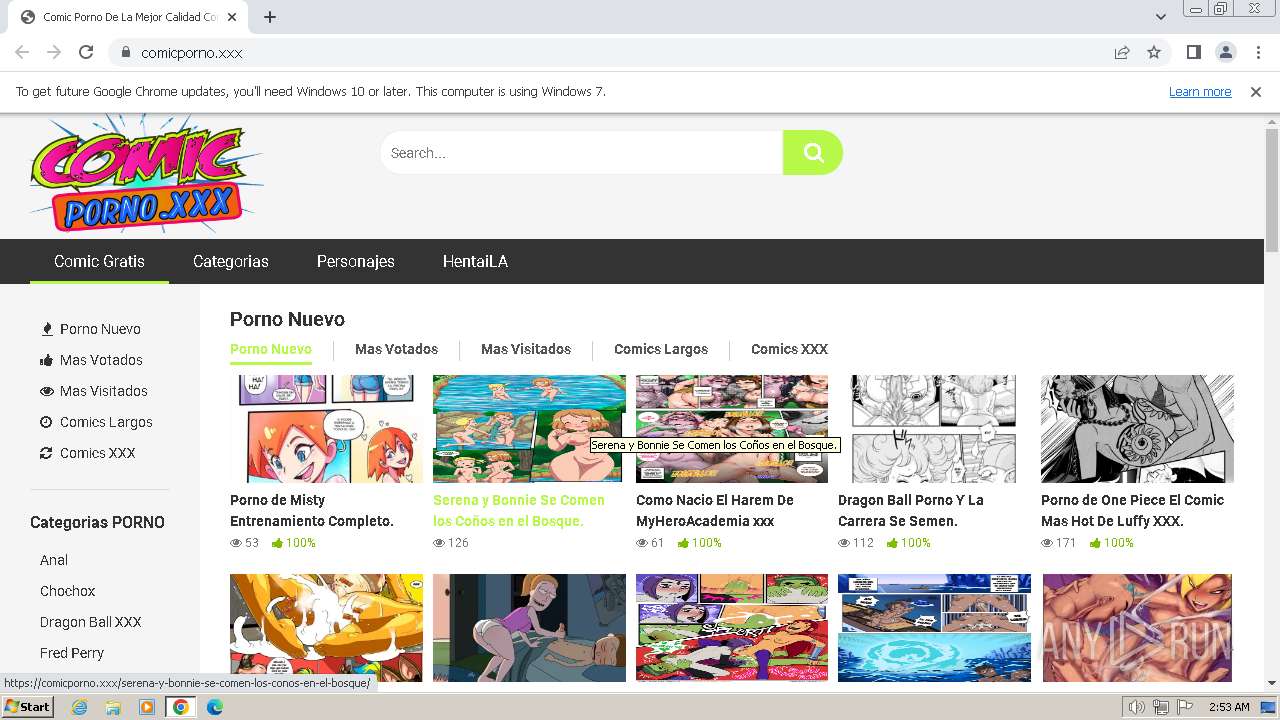Open the Learn more link

tap(1200, 92)
